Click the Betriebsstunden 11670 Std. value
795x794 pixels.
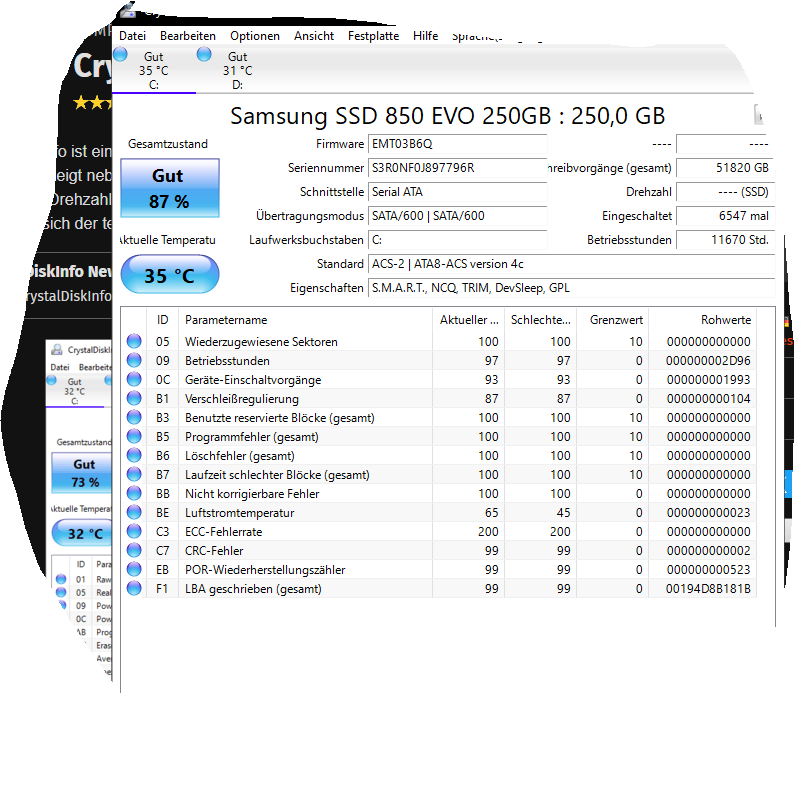pos(726,240)
